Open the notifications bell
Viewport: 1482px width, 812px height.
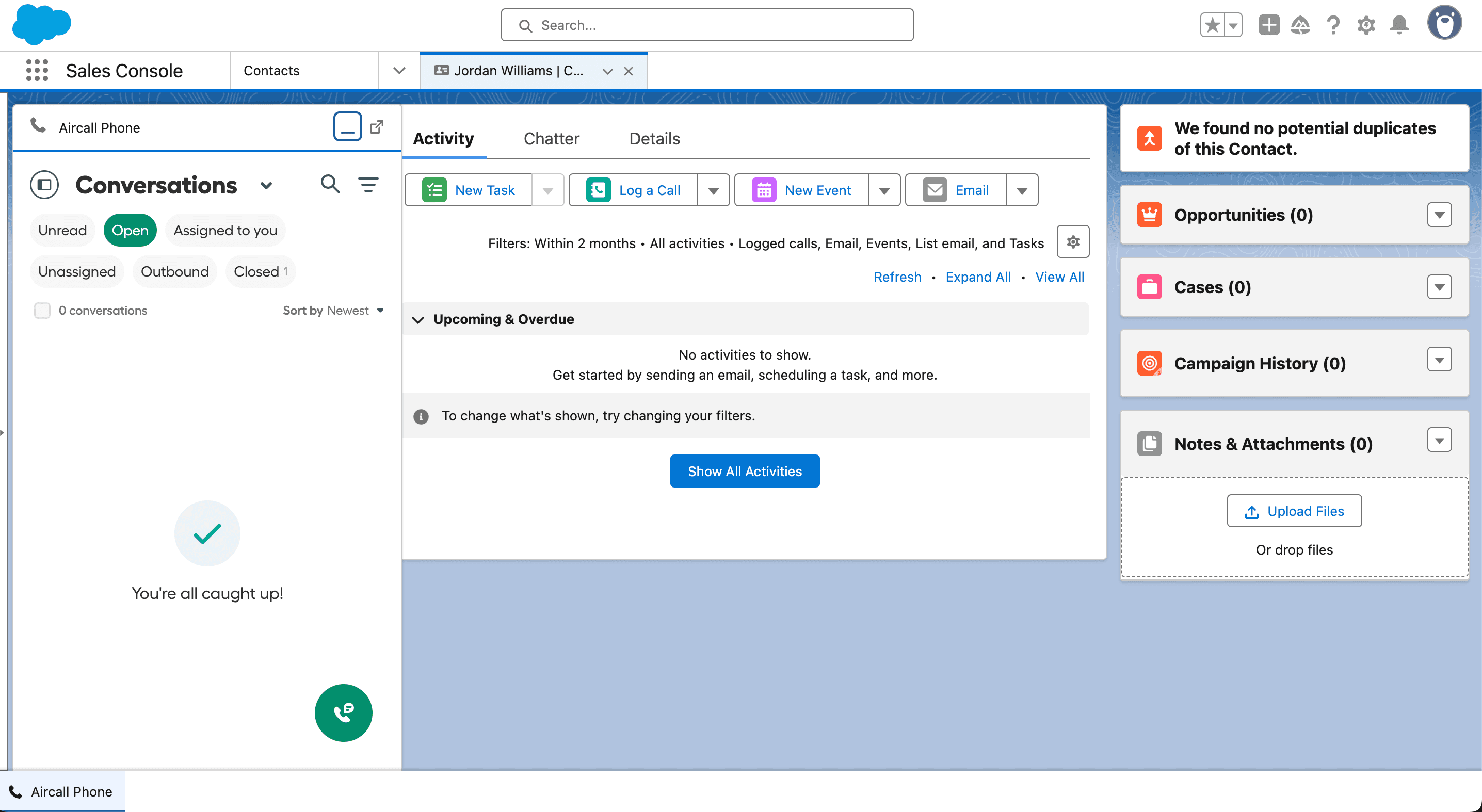coord(1398,25)
